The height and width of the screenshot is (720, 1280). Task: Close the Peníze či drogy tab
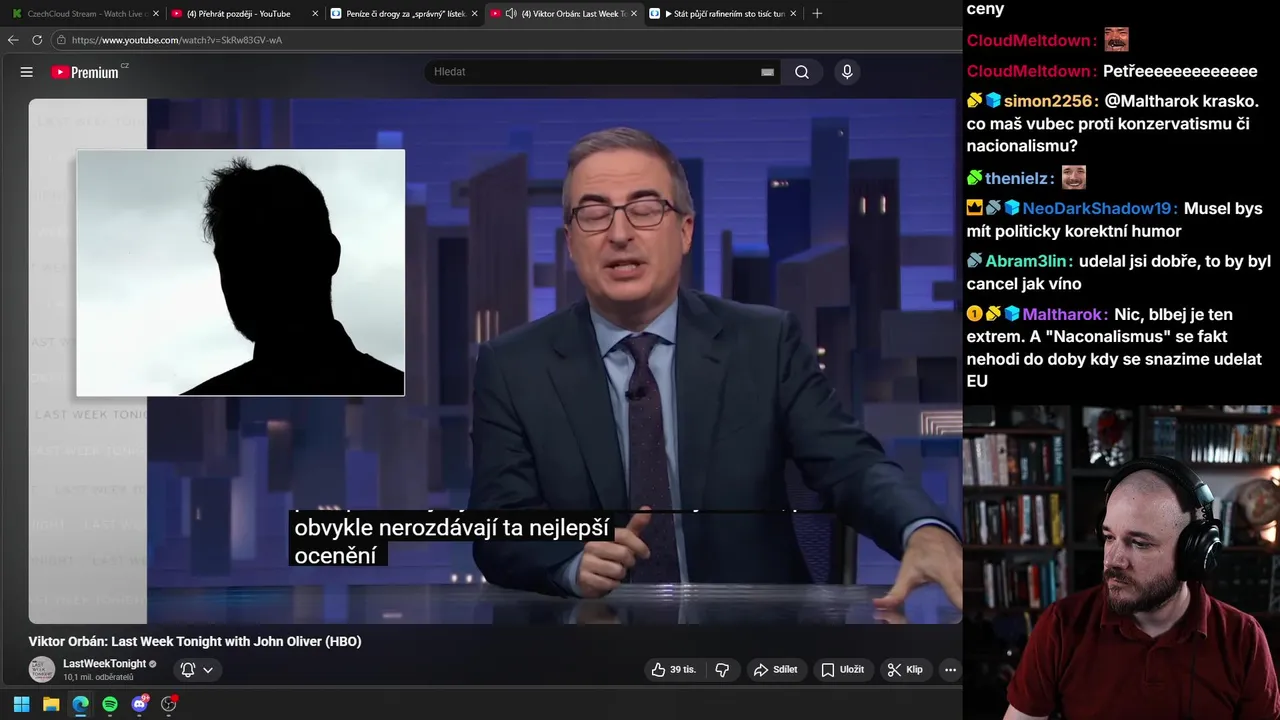click(x=474, y=14)
